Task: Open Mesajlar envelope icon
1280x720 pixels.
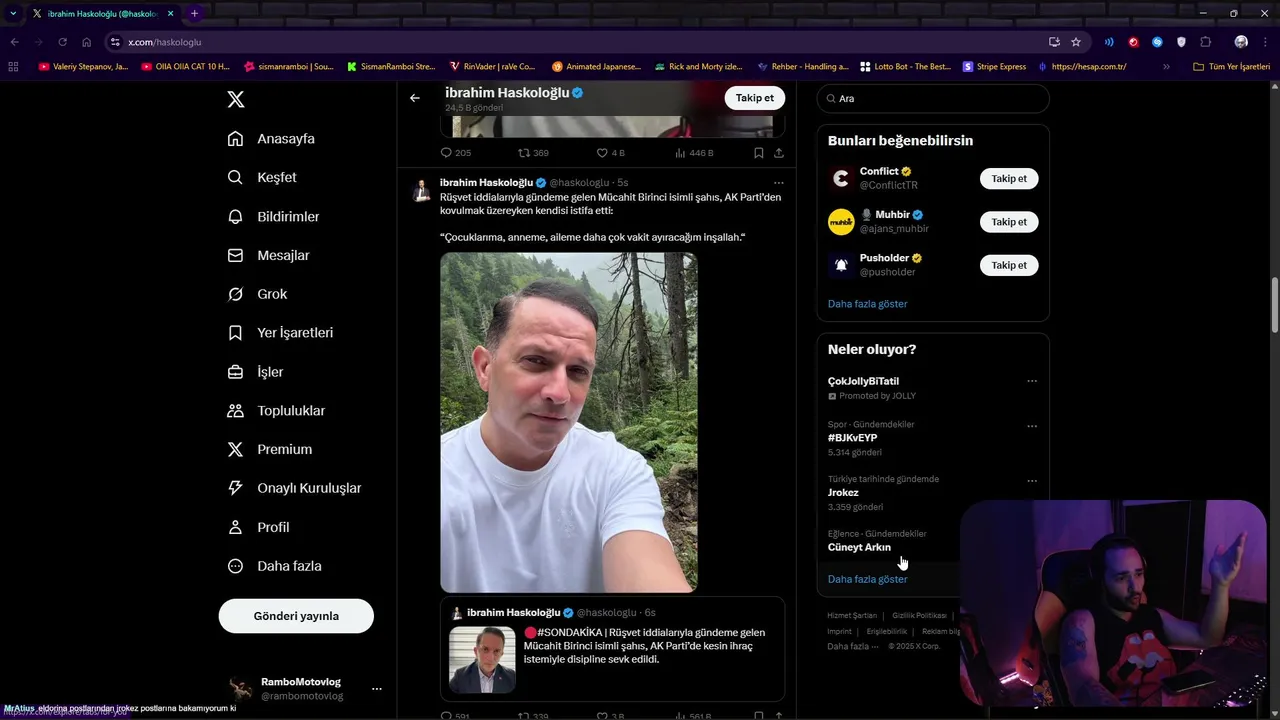Action: click(235, 255)
